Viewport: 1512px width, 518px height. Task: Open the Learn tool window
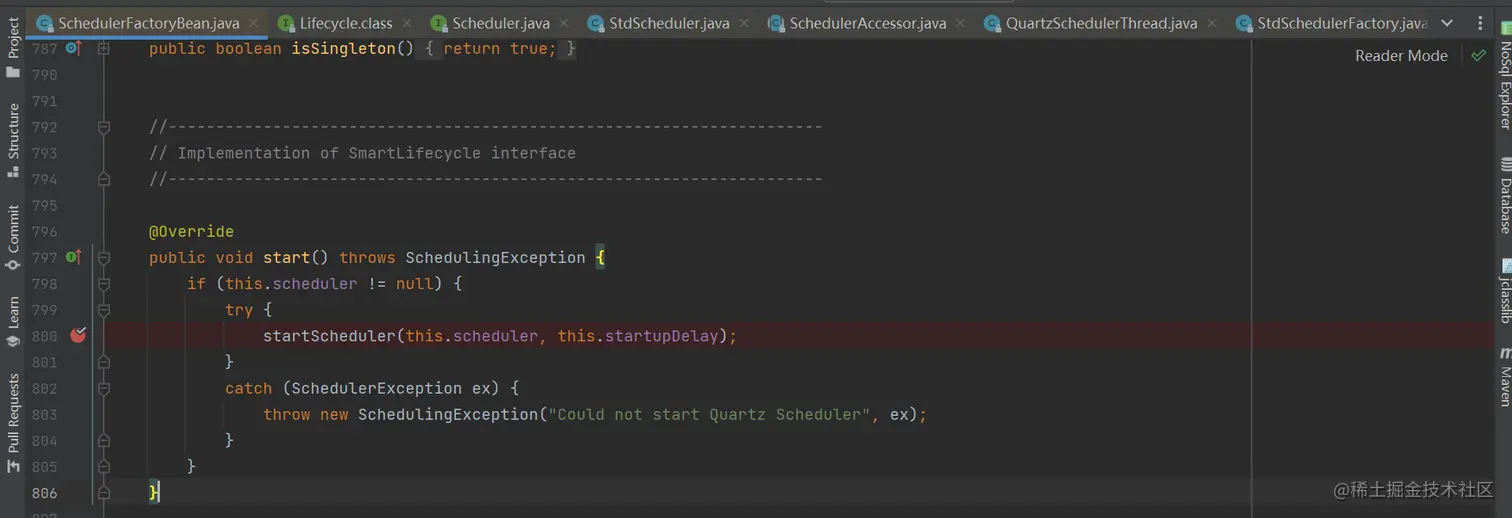pyautogui.click(x=13, y=321)
